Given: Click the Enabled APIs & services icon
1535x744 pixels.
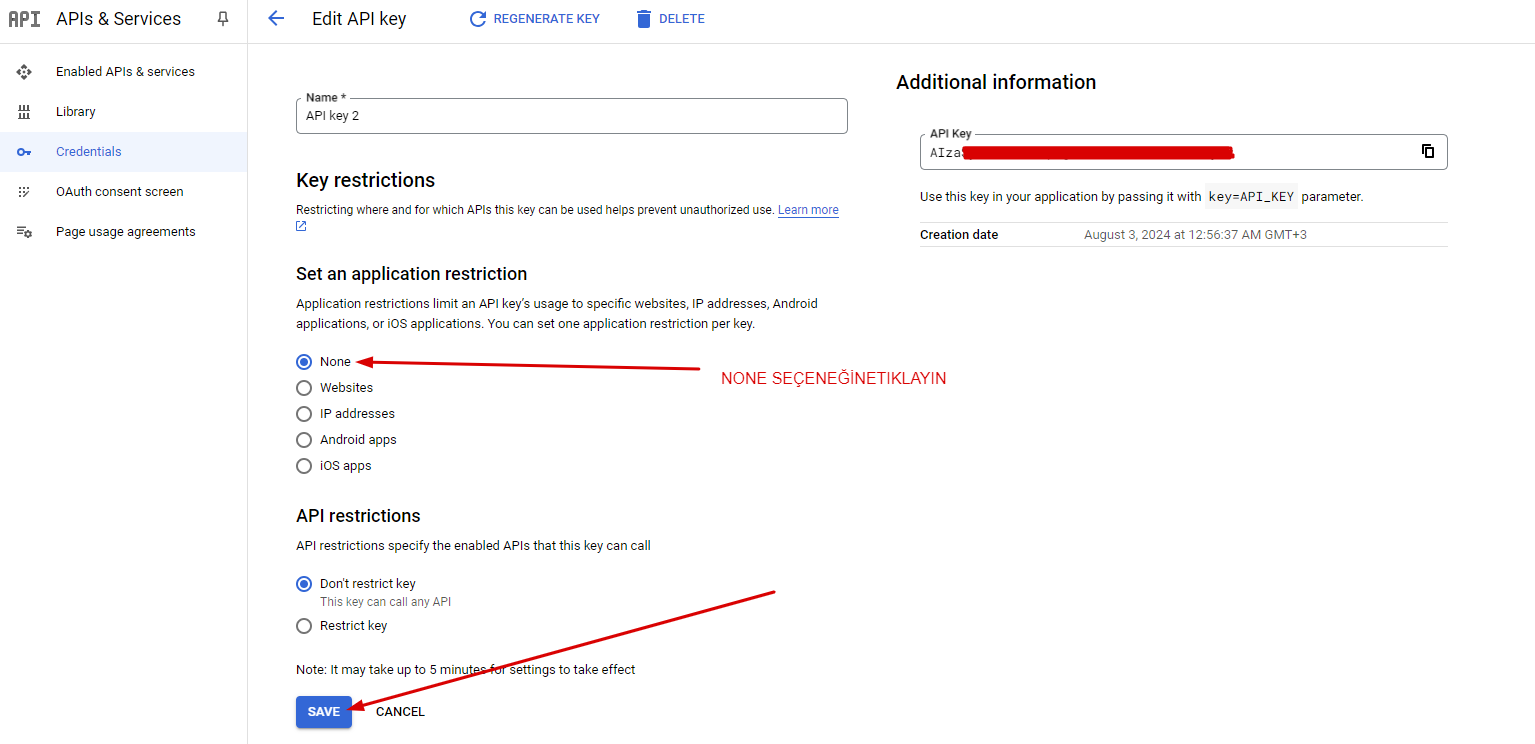Looking at the screenshot, I should (24, 72).
